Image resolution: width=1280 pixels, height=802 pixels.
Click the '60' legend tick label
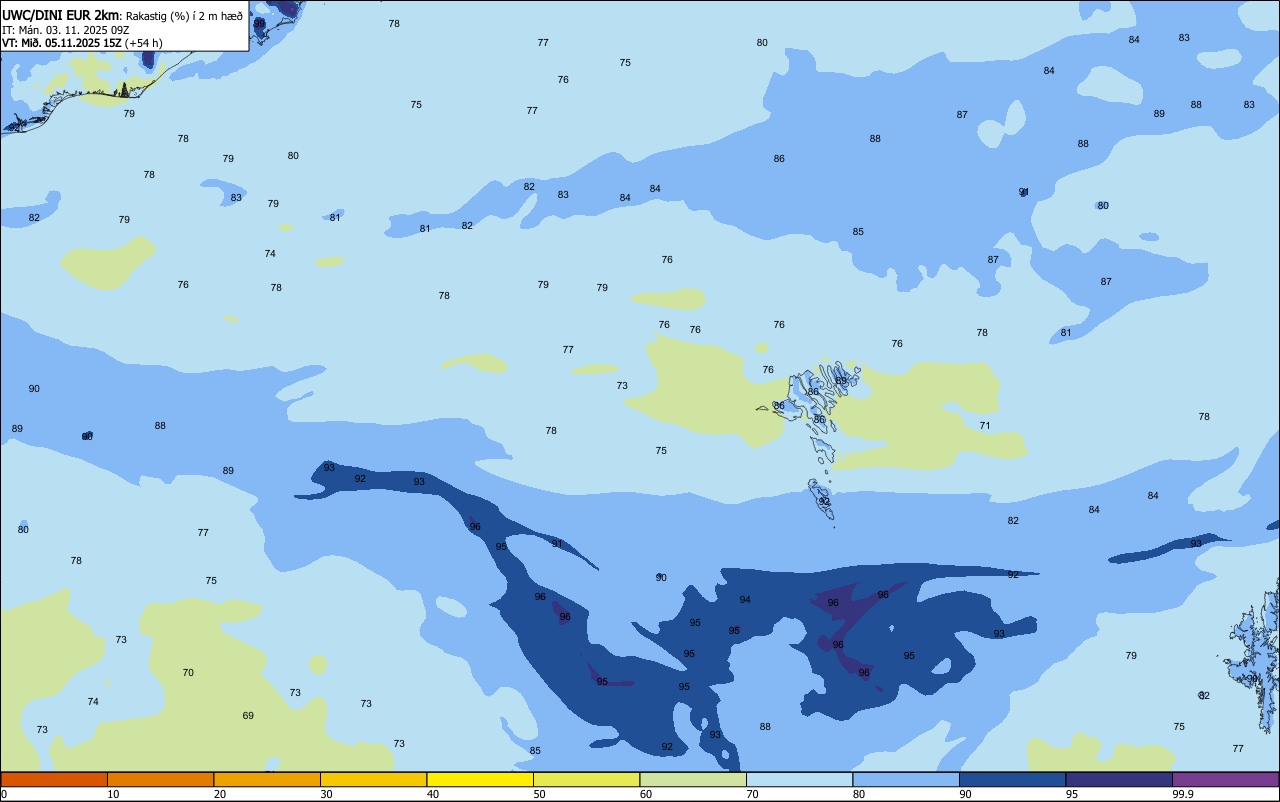pyautogui.click(x=646, y=794)
